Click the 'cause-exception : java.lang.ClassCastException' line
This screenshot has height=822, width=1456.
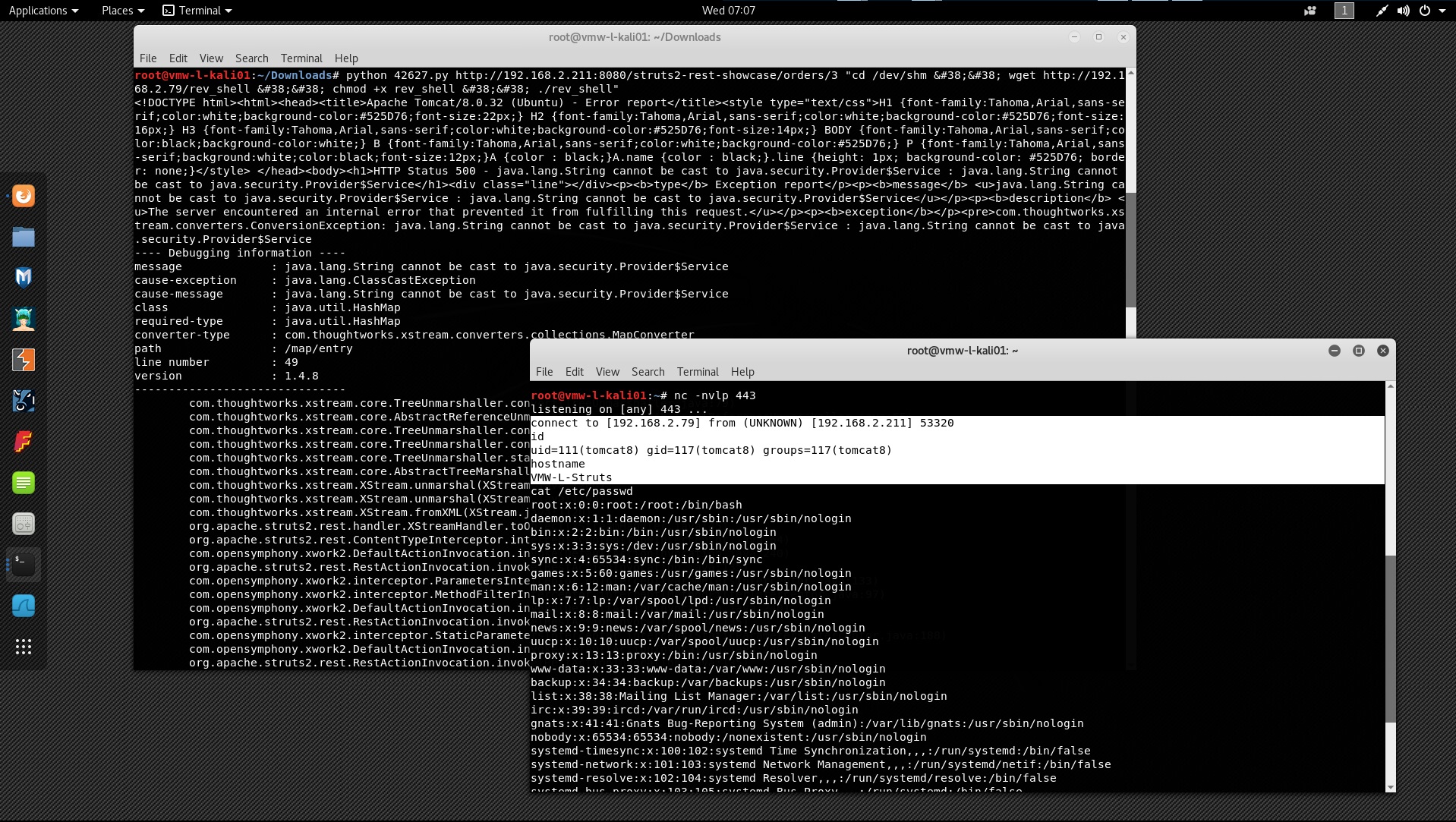point(305,280)
